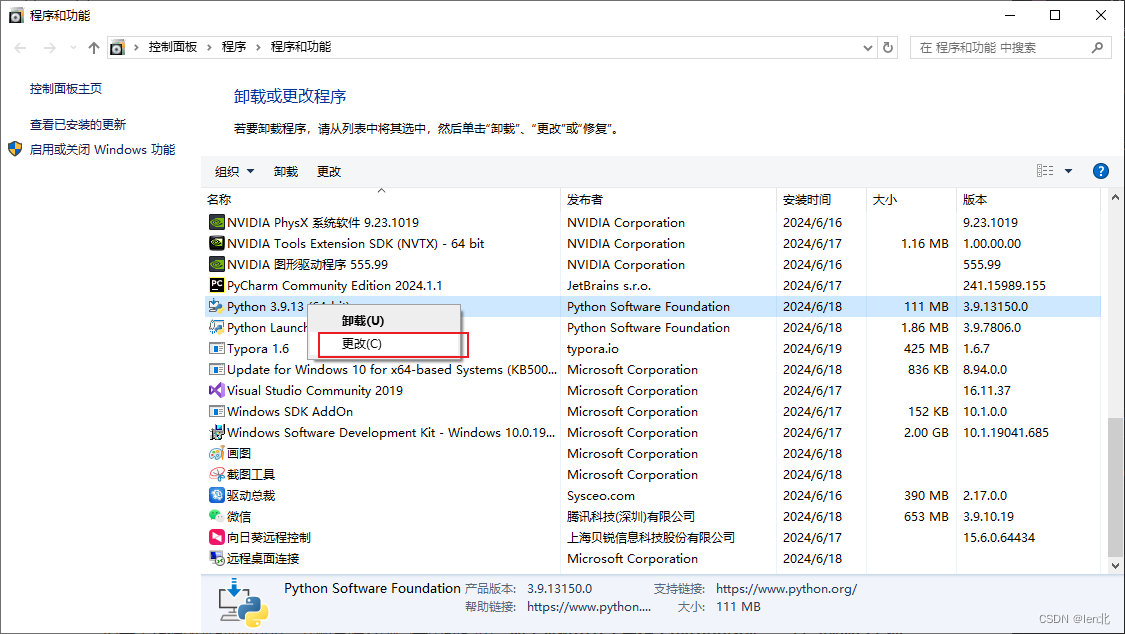Expand the chevron after 控制面板 breadcrumb
Viewport: 1125px width, 634px height.
[x=210, y=47]
